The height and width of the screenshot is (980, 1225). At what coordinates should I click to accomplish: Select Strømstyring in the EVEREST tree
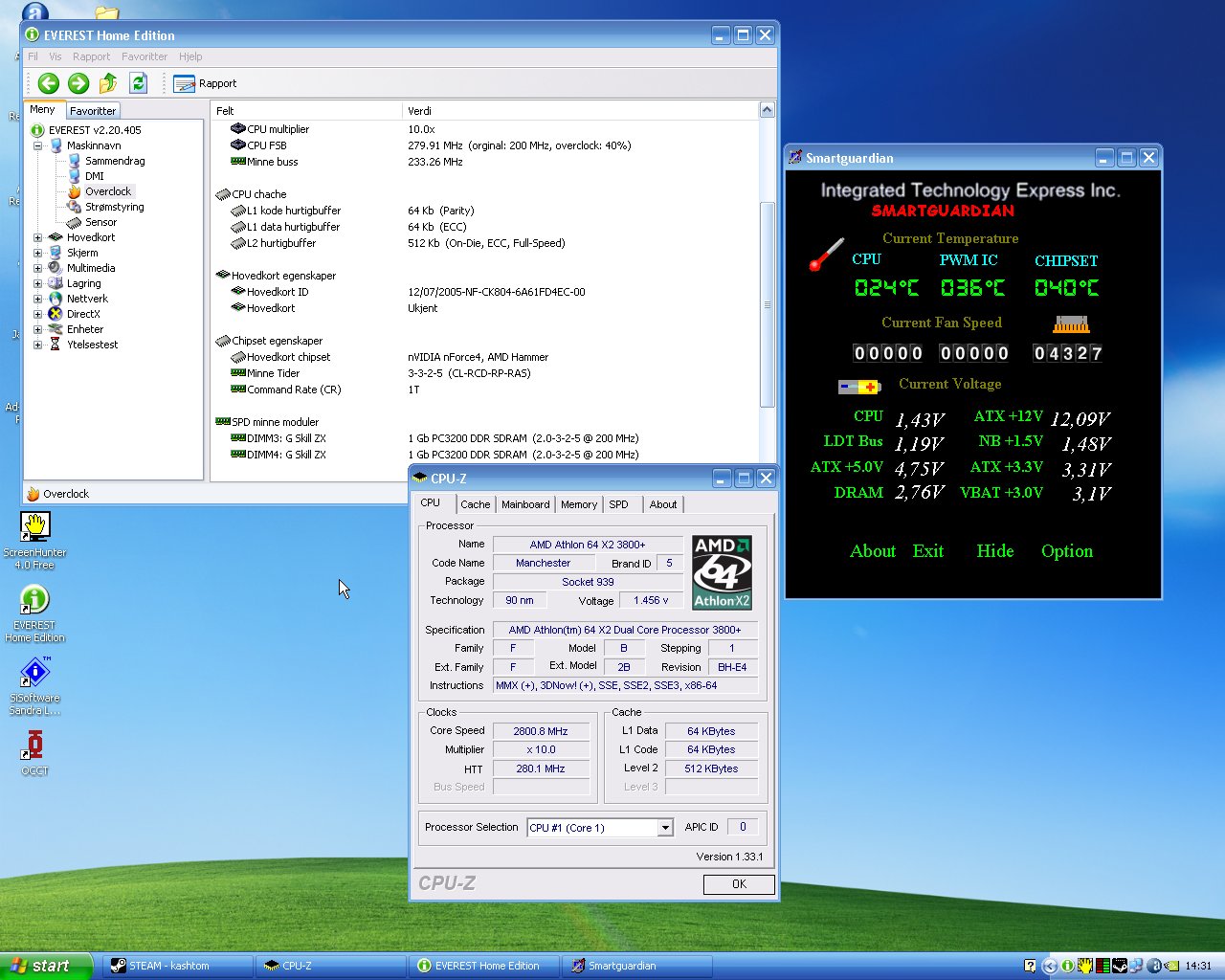[114, 207]
